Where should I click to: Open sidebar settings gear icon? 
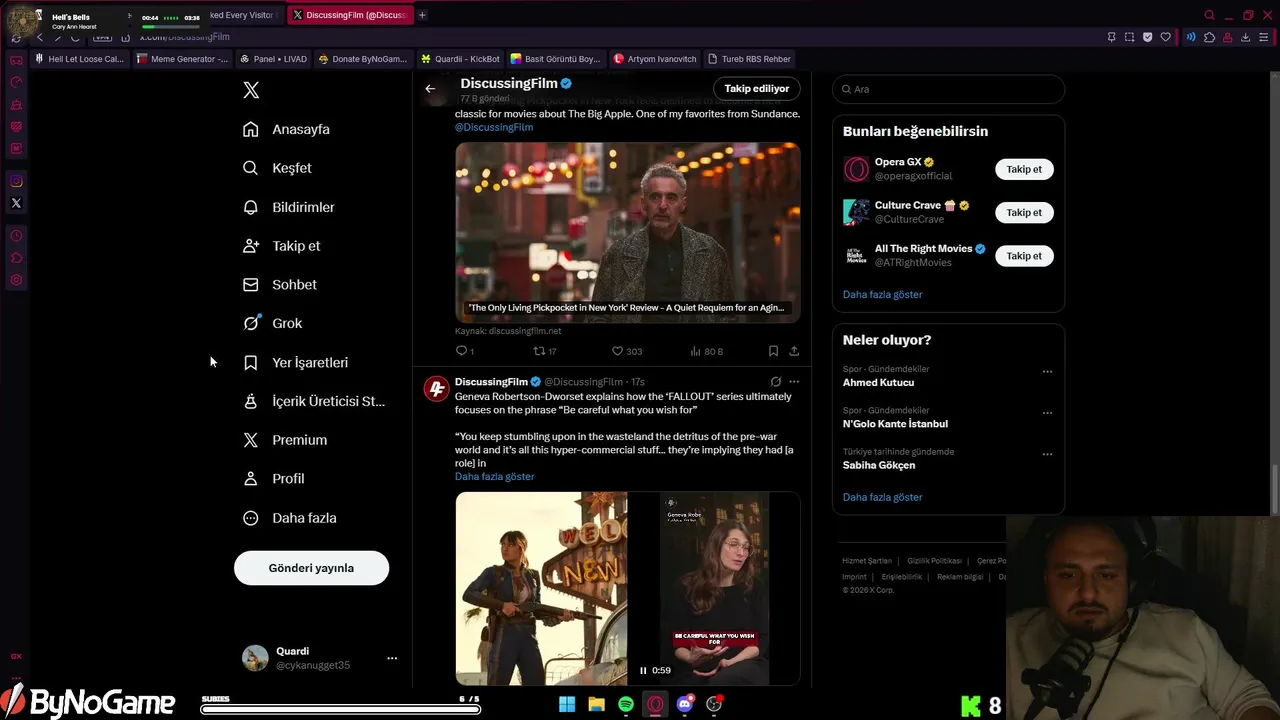[x=16, y=280]
